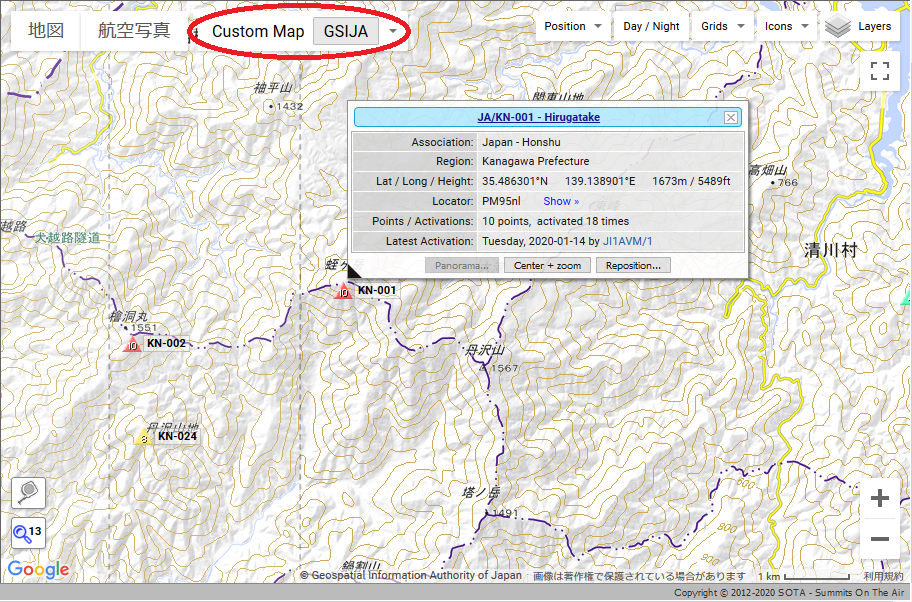Image resolution: width=912 pixels, height=602 pixels.
Task: Open JA/KN-001 - Hirugatake summit link
Action: click(x=539, y=117)
